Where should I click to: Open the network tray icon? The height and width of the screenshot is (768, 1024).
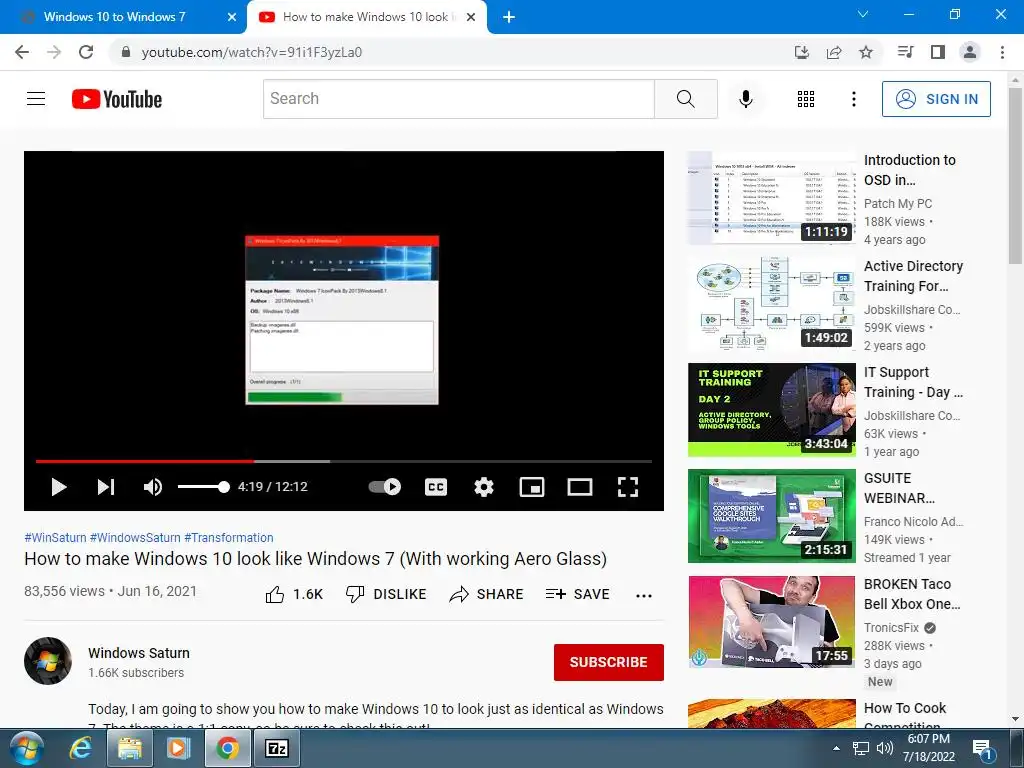point(861,748)
